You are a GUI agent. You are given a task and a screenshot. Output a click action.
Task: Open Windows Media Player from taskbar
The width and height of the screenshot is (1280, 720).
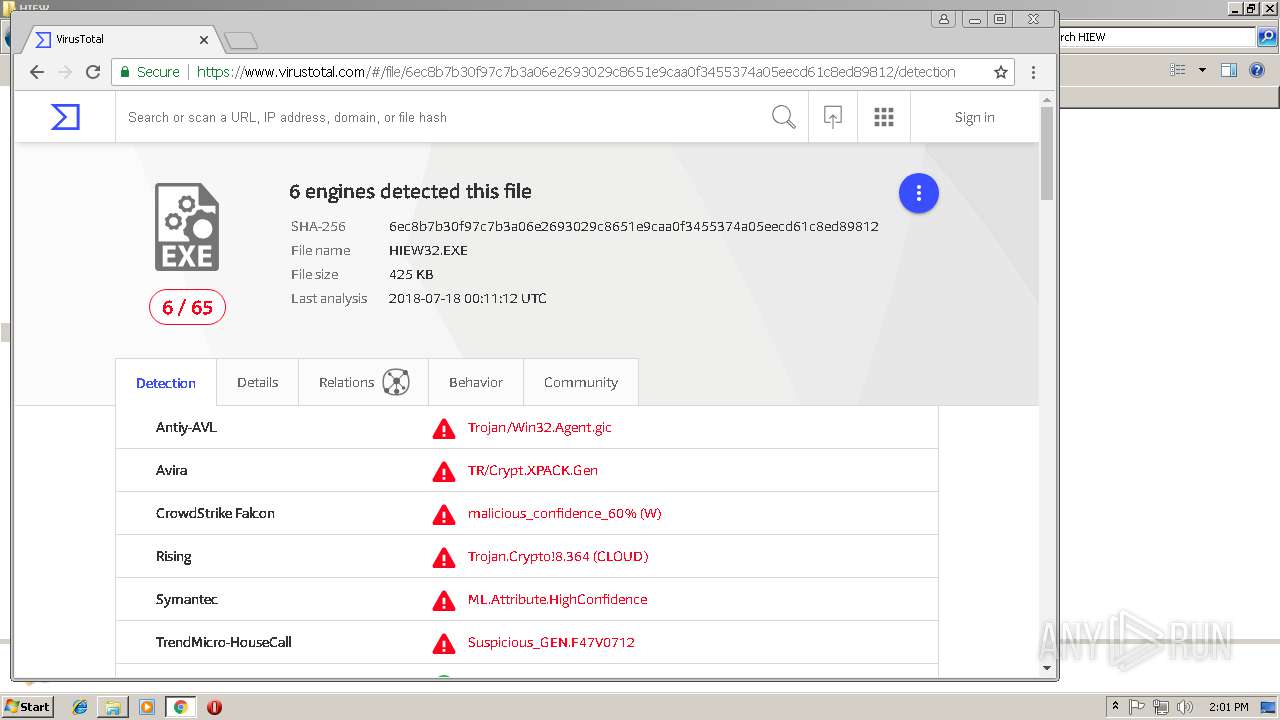click(x=147, y=707)
